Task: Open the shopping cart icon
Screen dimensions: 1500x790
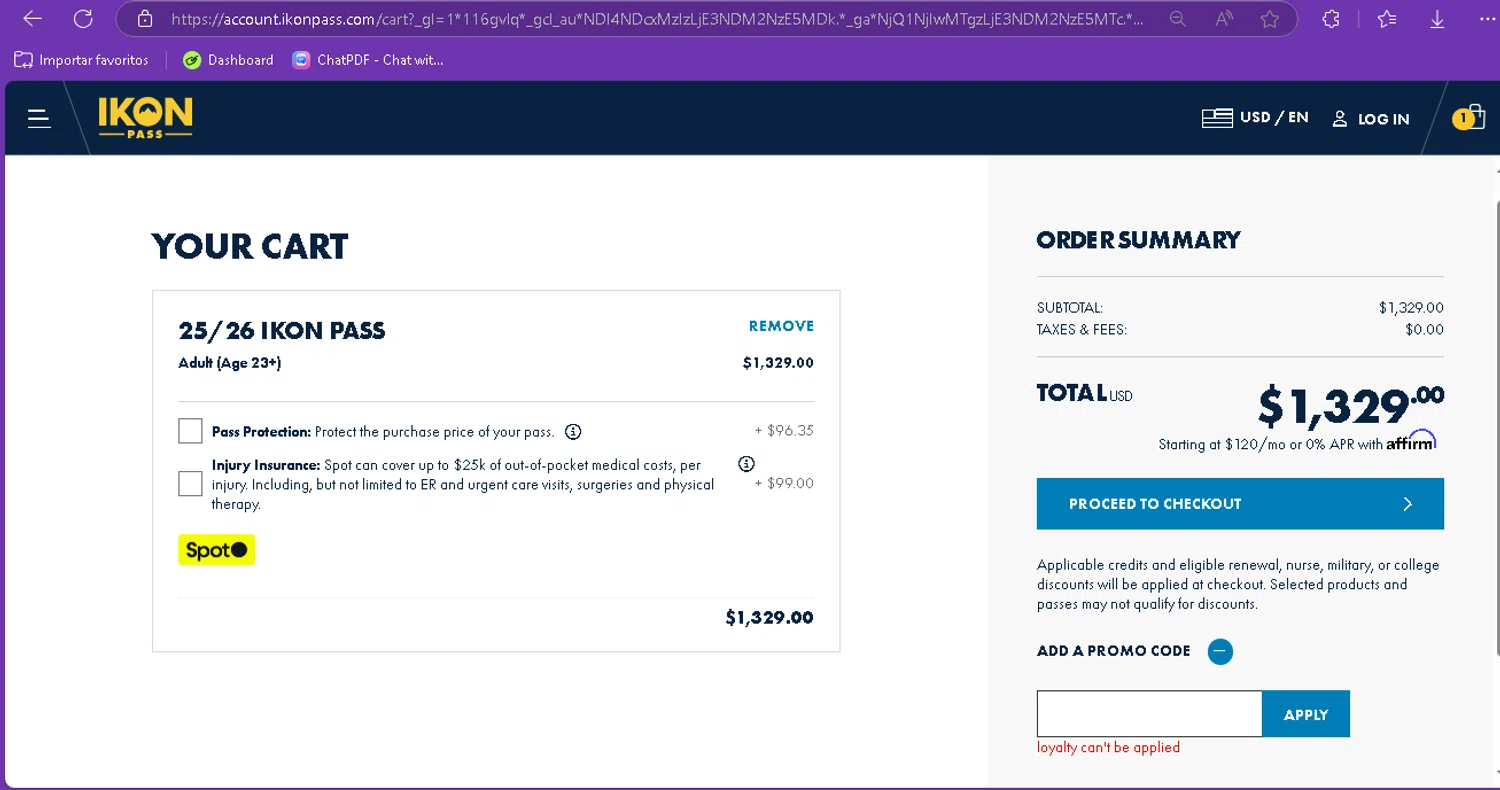Action: [1468, 119]
